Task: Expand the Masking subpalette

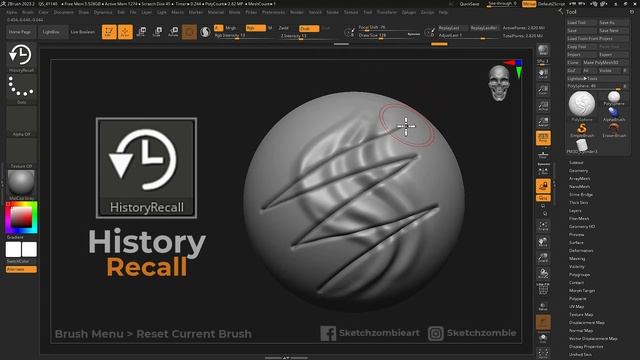Action: pyautogui.click(x=577, y=258)
